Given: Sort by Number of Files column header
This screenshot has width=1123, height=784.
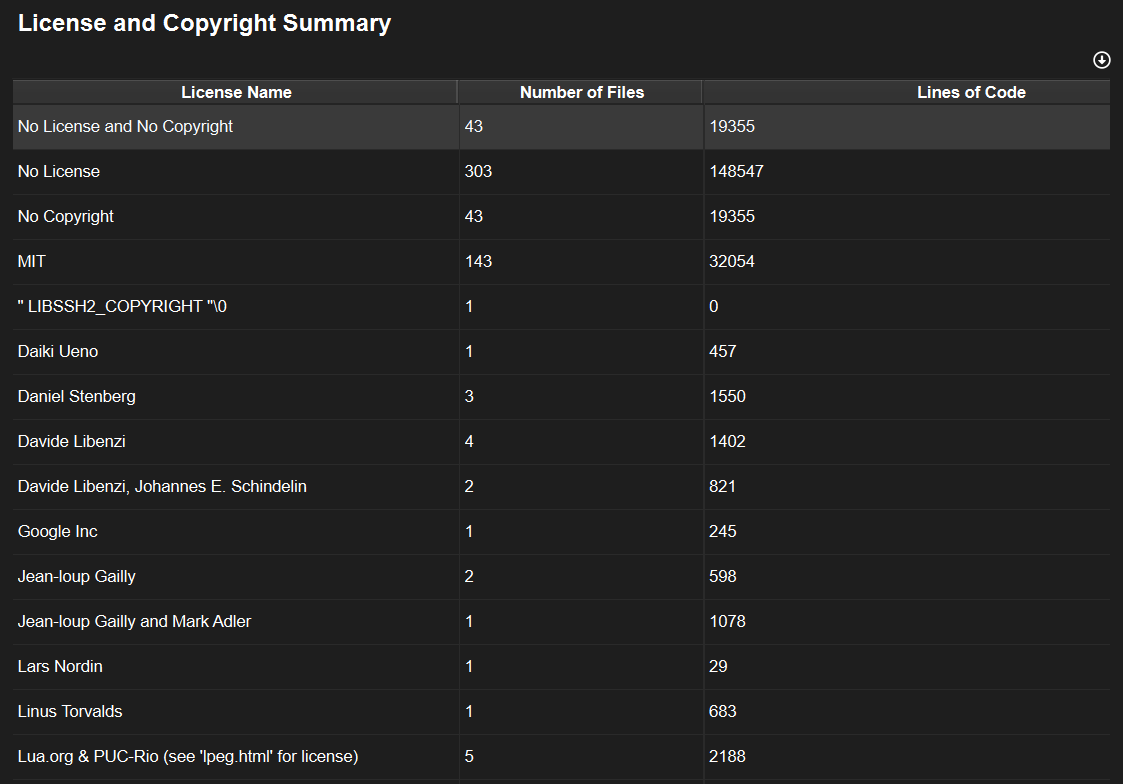Looking at the screenshot, I should [581, 92].
